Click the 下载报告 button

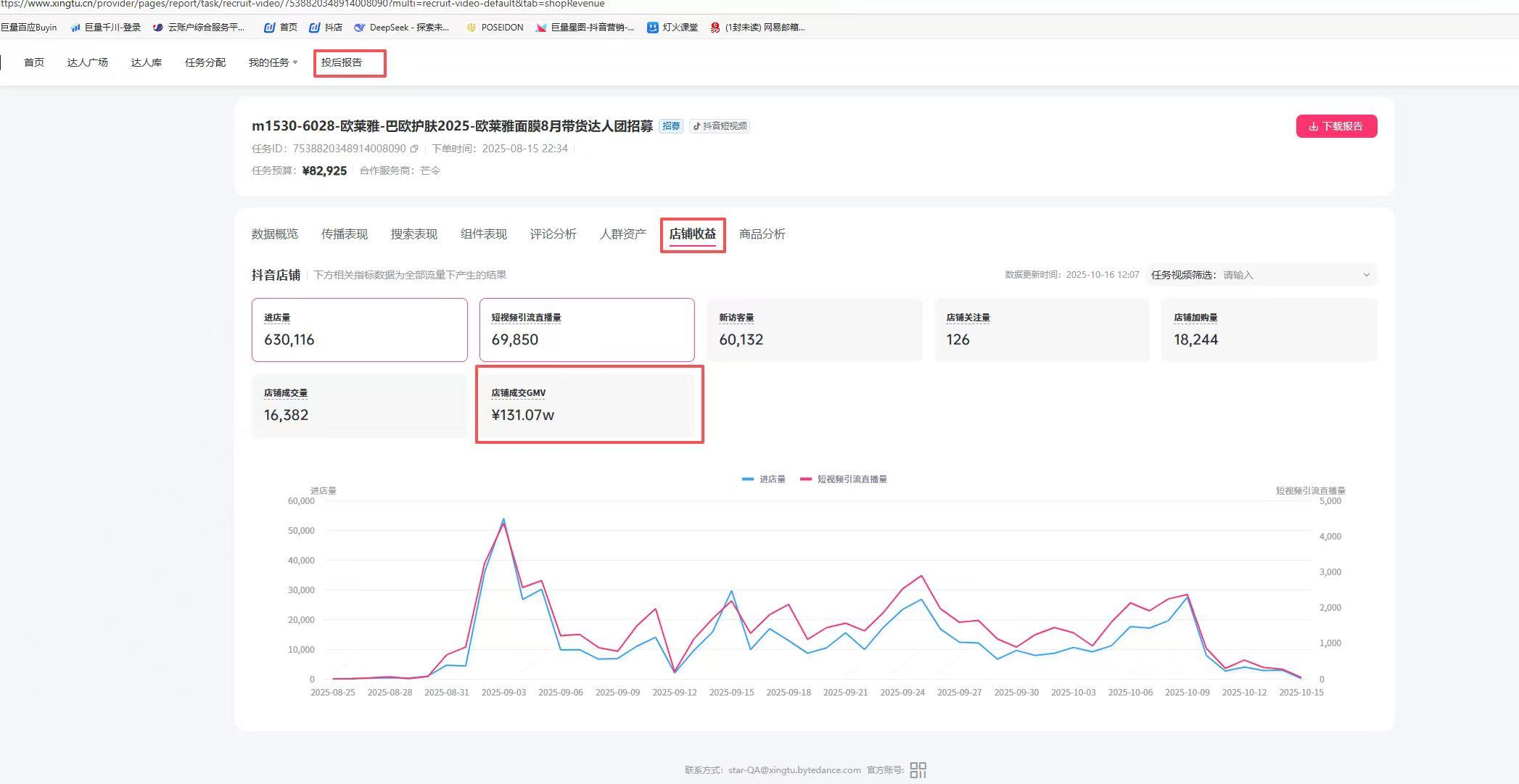pos(1337,126)
